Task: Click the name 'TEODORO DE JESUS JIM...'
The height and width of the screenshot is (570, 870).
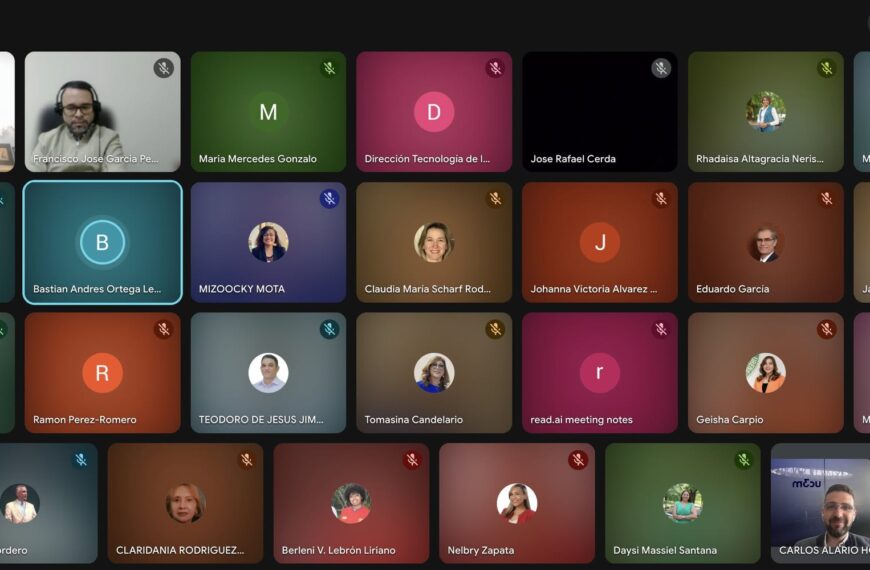Action: (x=261, y=420)
